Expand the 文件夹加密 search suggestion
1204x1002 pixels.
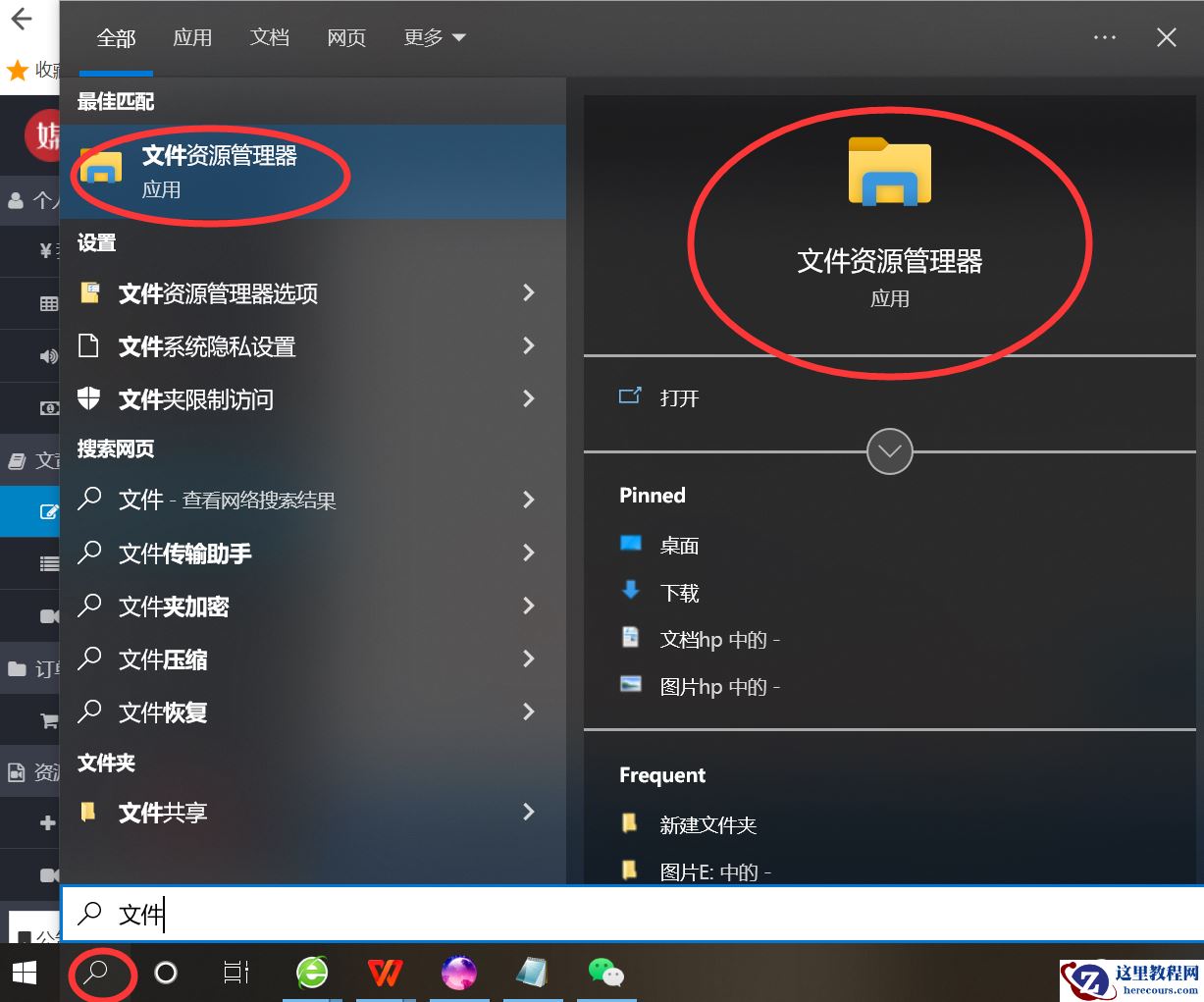click(175, 606)
